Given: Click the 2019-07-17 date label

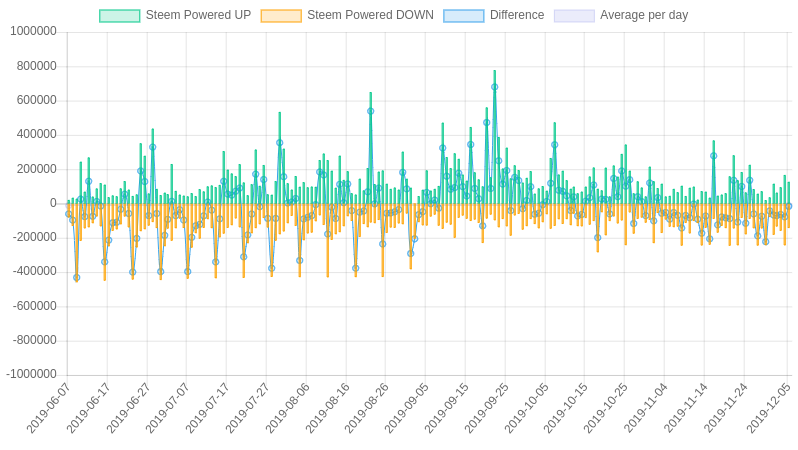Looking at the screenshot, I should [x=207, y=408].
